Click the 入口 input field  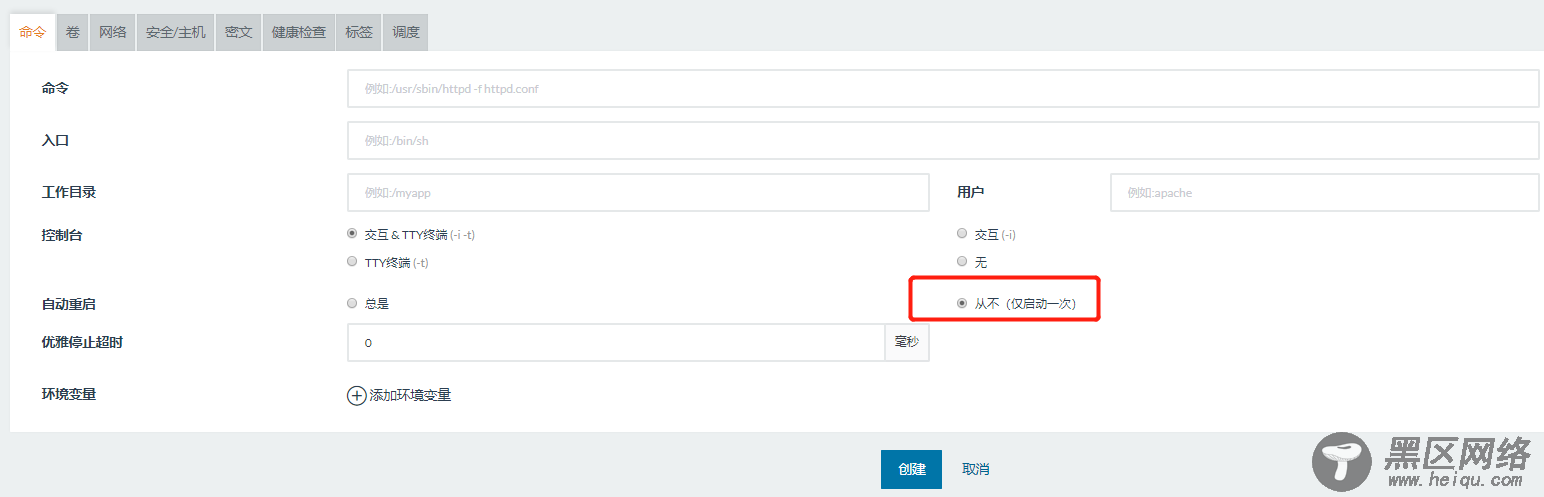(x=943, y=141)
